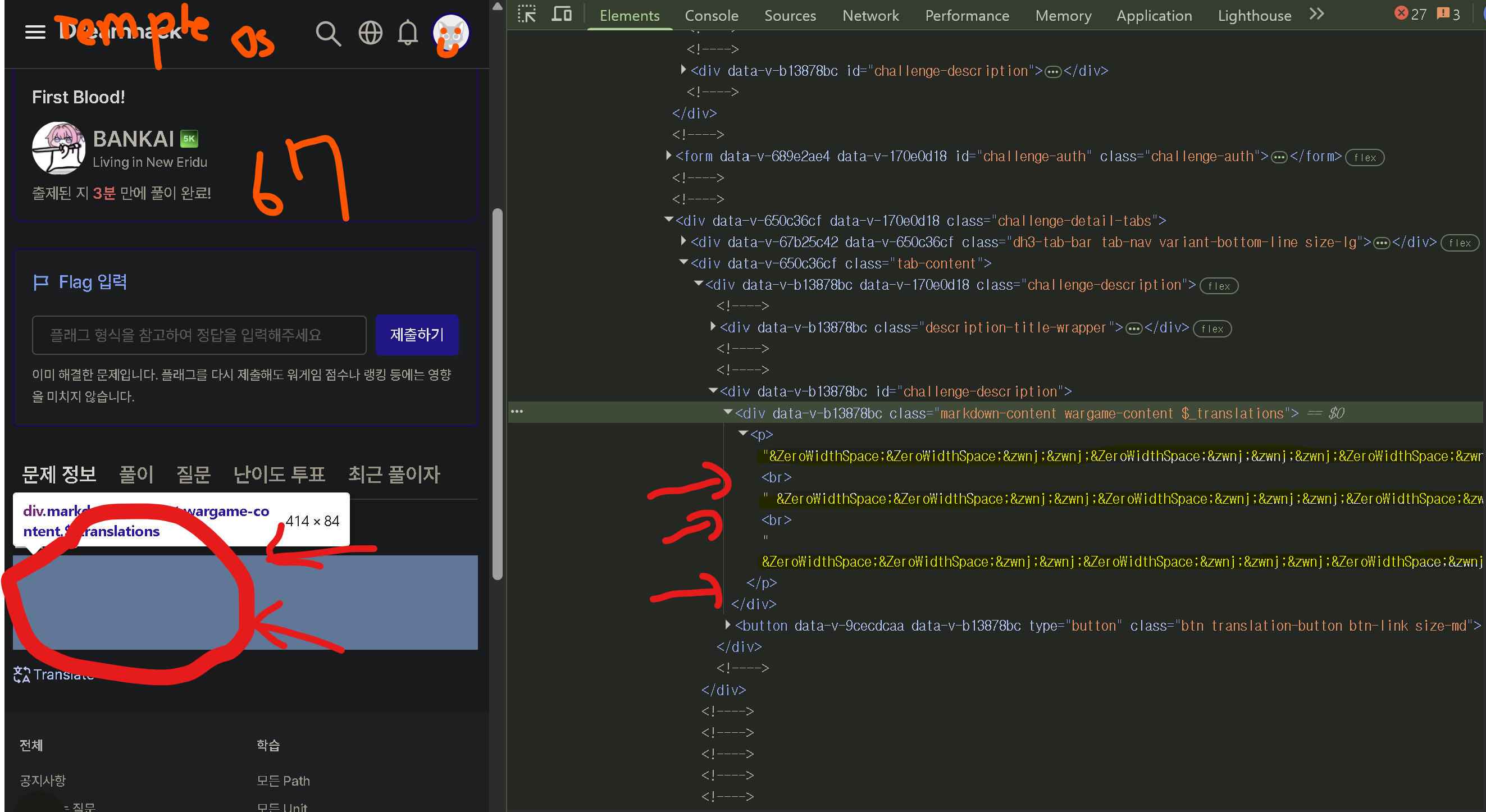Collapse the challenge-detail-tabs div node
Screen dimensions: 1486x812
[669, 220]
